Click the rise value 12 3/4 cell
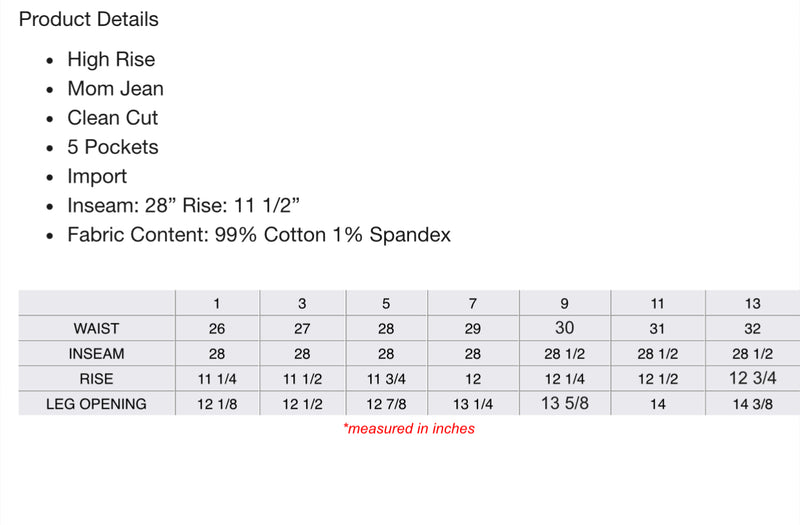This screenshot has height=525, width=800. point(753,378)
